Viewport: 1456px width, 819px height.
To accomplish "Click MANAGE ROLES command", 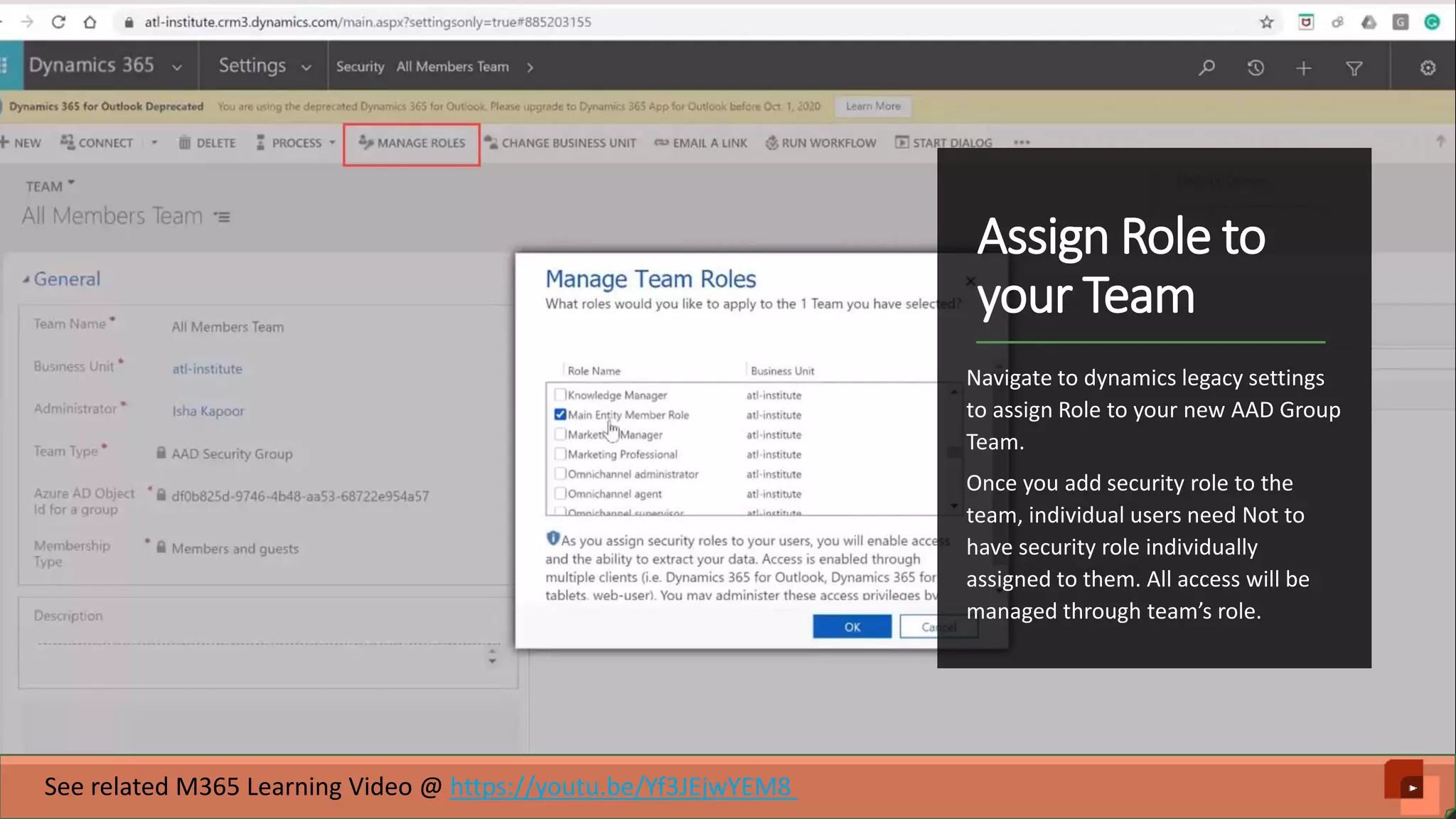I will click(x=412, y=143).
